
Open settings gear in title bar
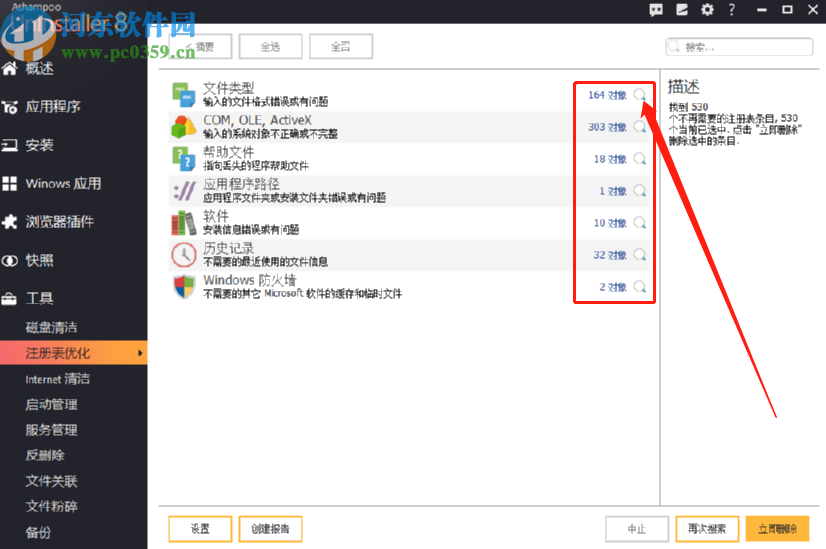(x=707, y=10)
